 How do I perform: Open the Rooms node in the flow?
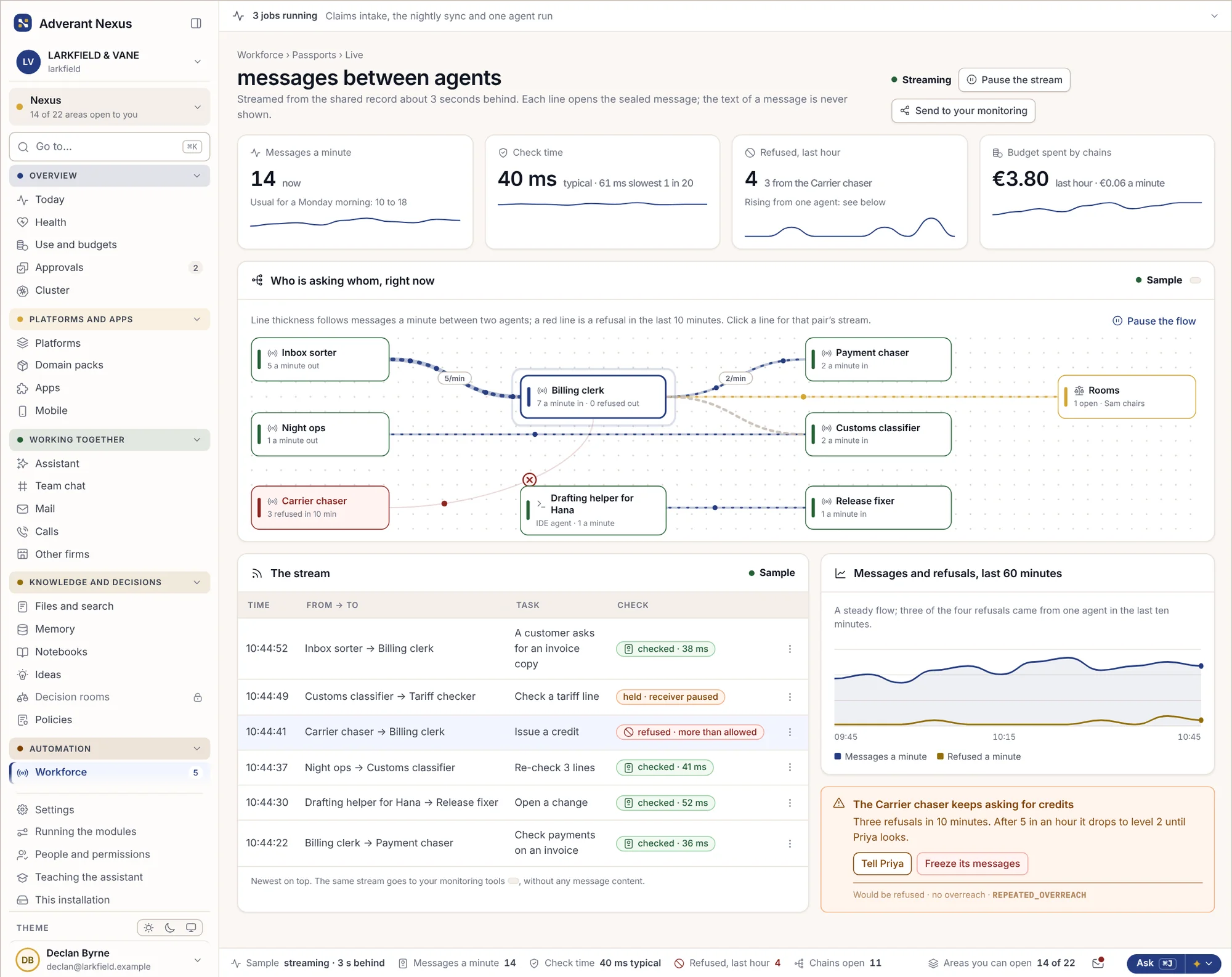pyautogui.click(x=1127, y=397)
